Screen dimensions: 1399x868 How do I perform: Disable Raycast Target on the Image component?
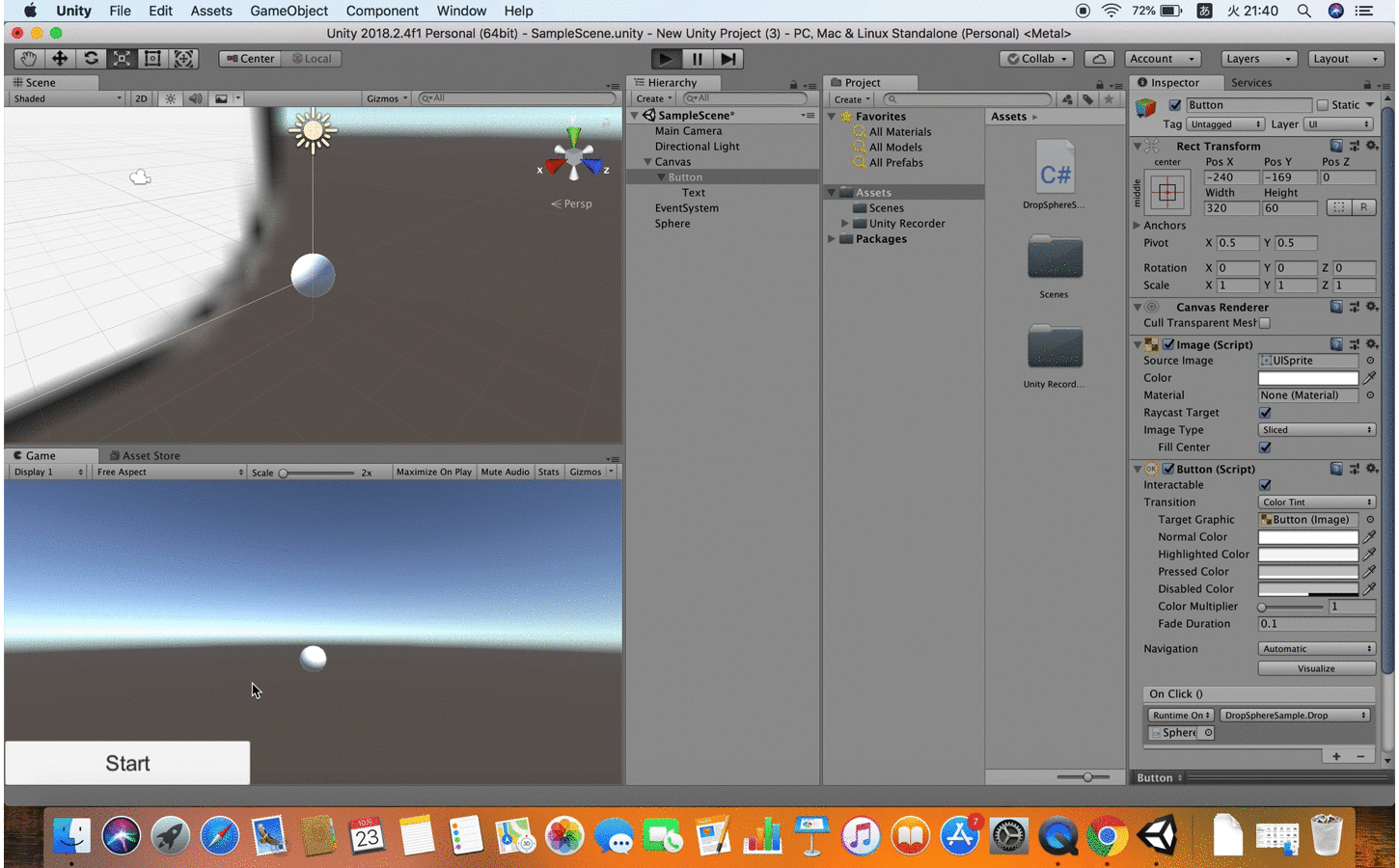(1264, 412)
